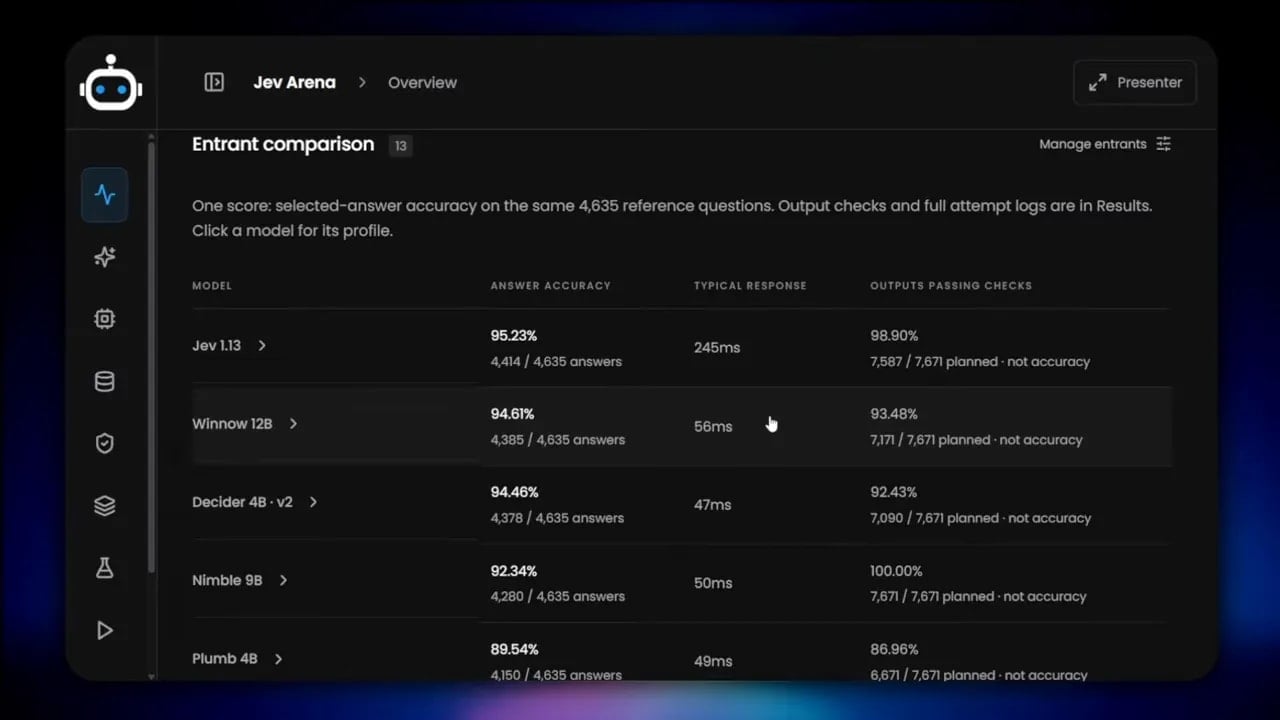Click the Manage entrants sliders icon

(1163, 144)
